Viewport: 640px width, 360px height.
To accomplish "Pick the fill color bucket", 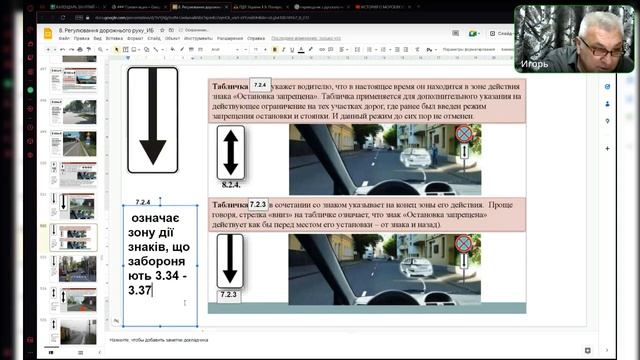I will pos(173,49).
